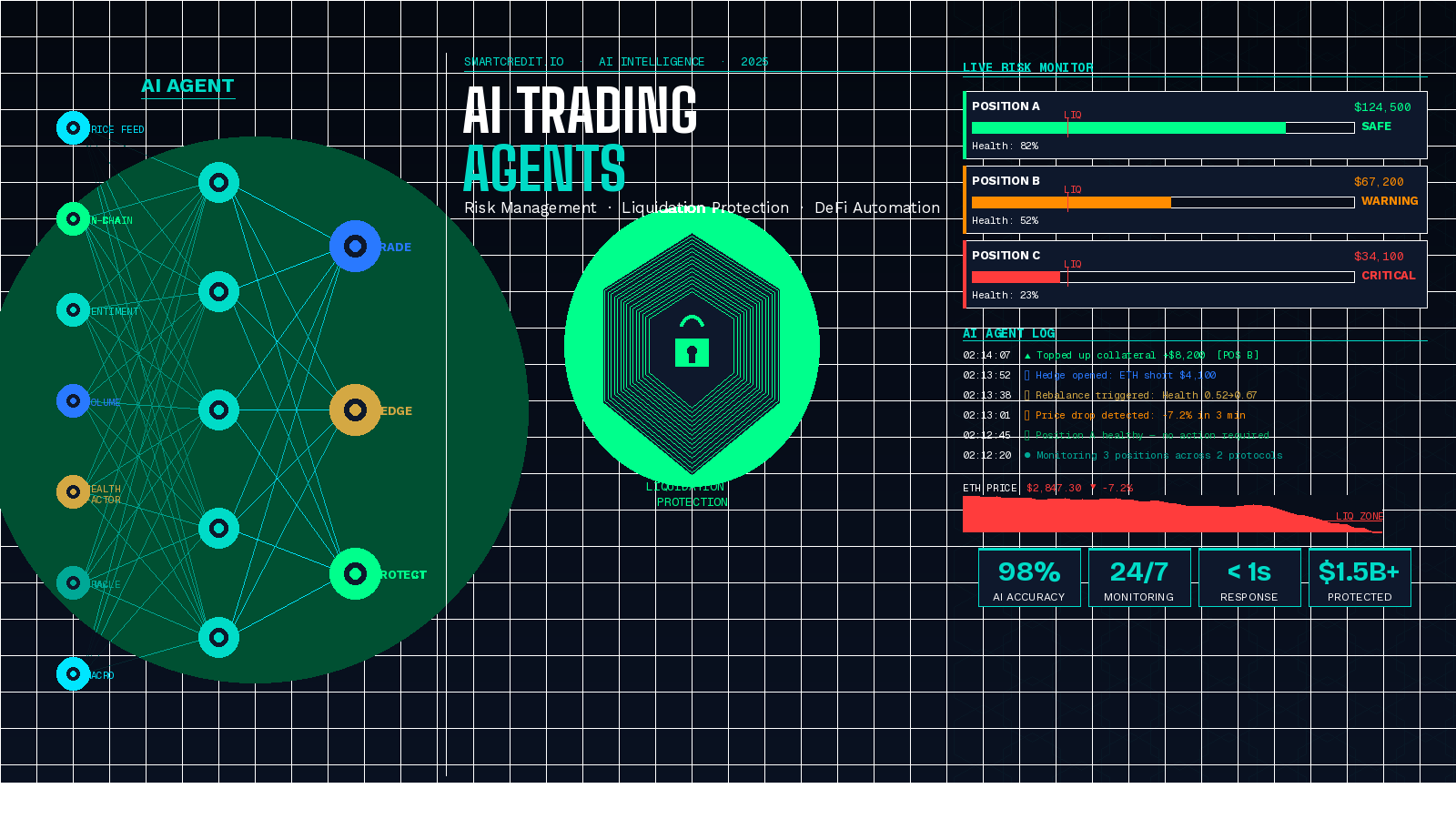
Task: Open the Live Risk Monitor heading
Action: 1027,67
